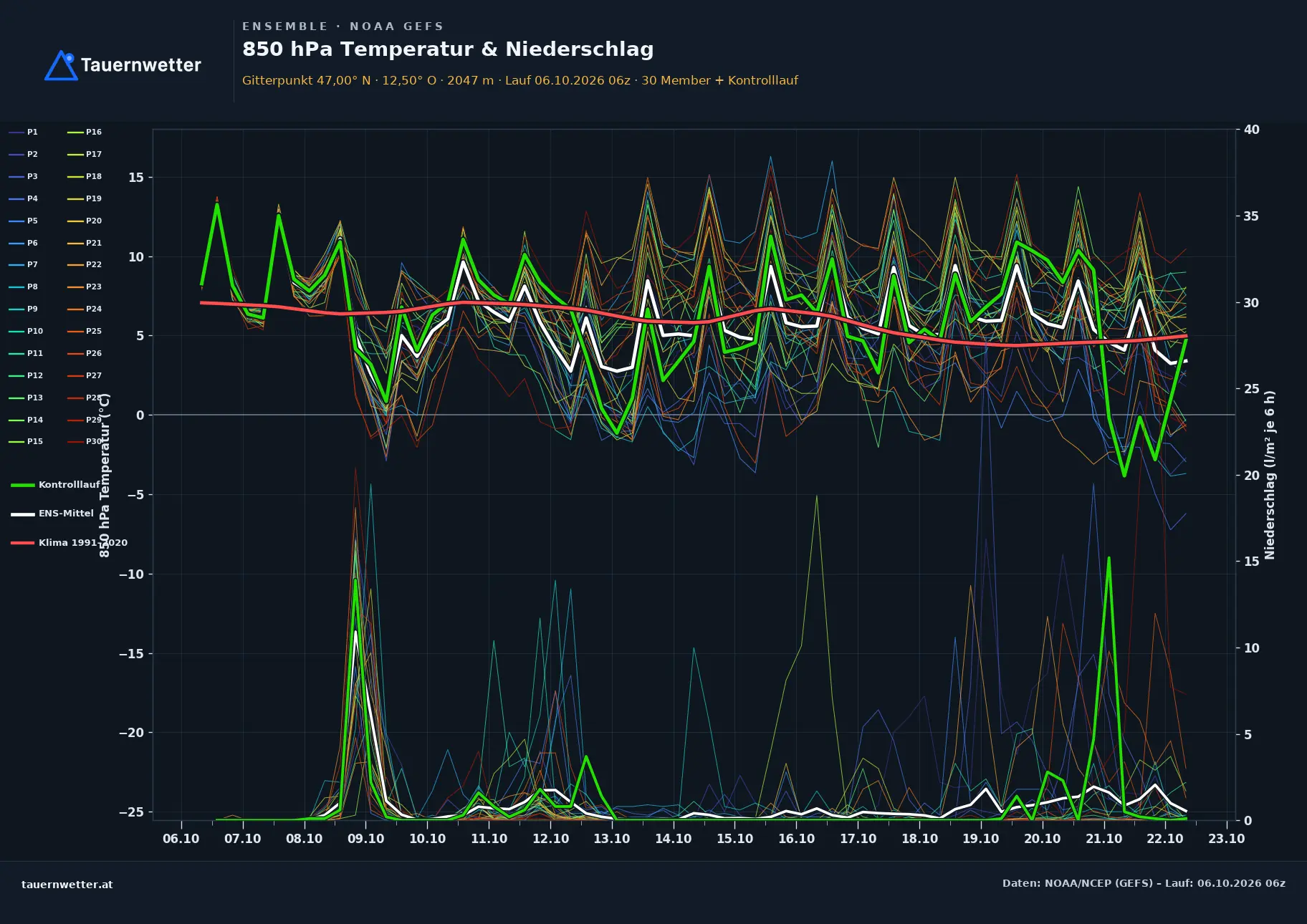The width and height of the screenshot is (1307, 924).
Task: Click the 14.10 date tick label
Action: click(x=674, y=839)
